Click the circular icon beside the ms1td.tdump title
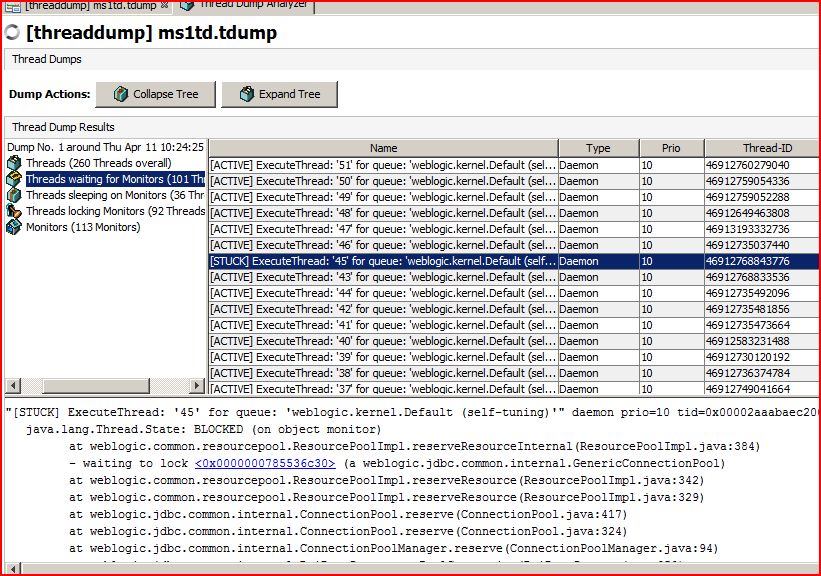Viewport: 821px width, 576px height. coord(12,32)
